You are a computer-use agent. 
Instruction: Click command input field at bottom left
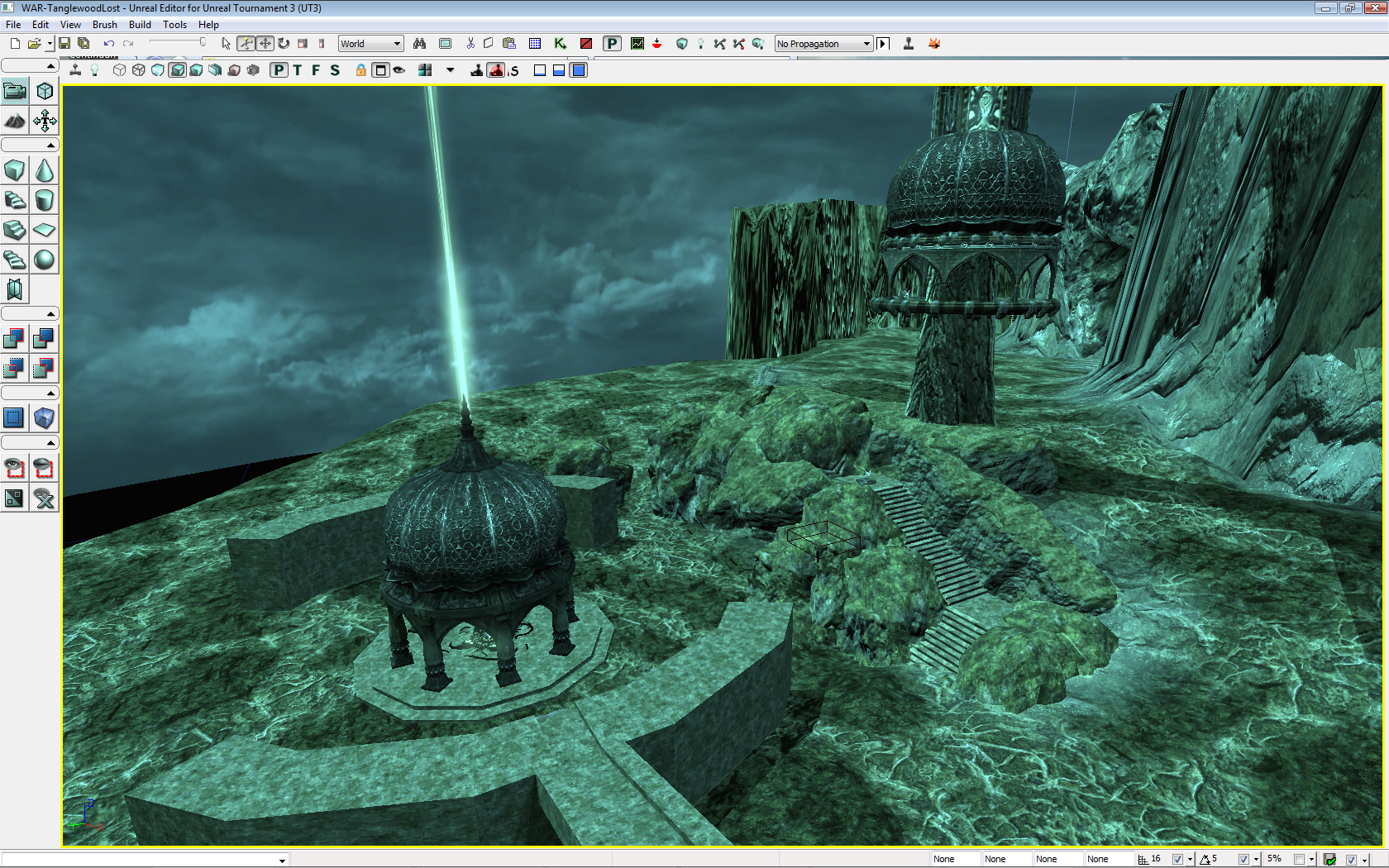tap(145, 860)
